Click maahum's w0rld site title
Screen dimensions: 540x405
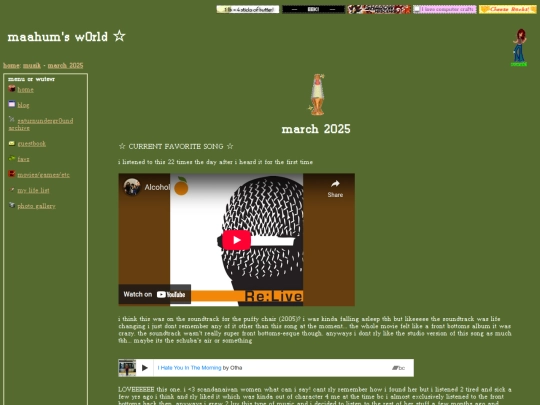(66, 37)
